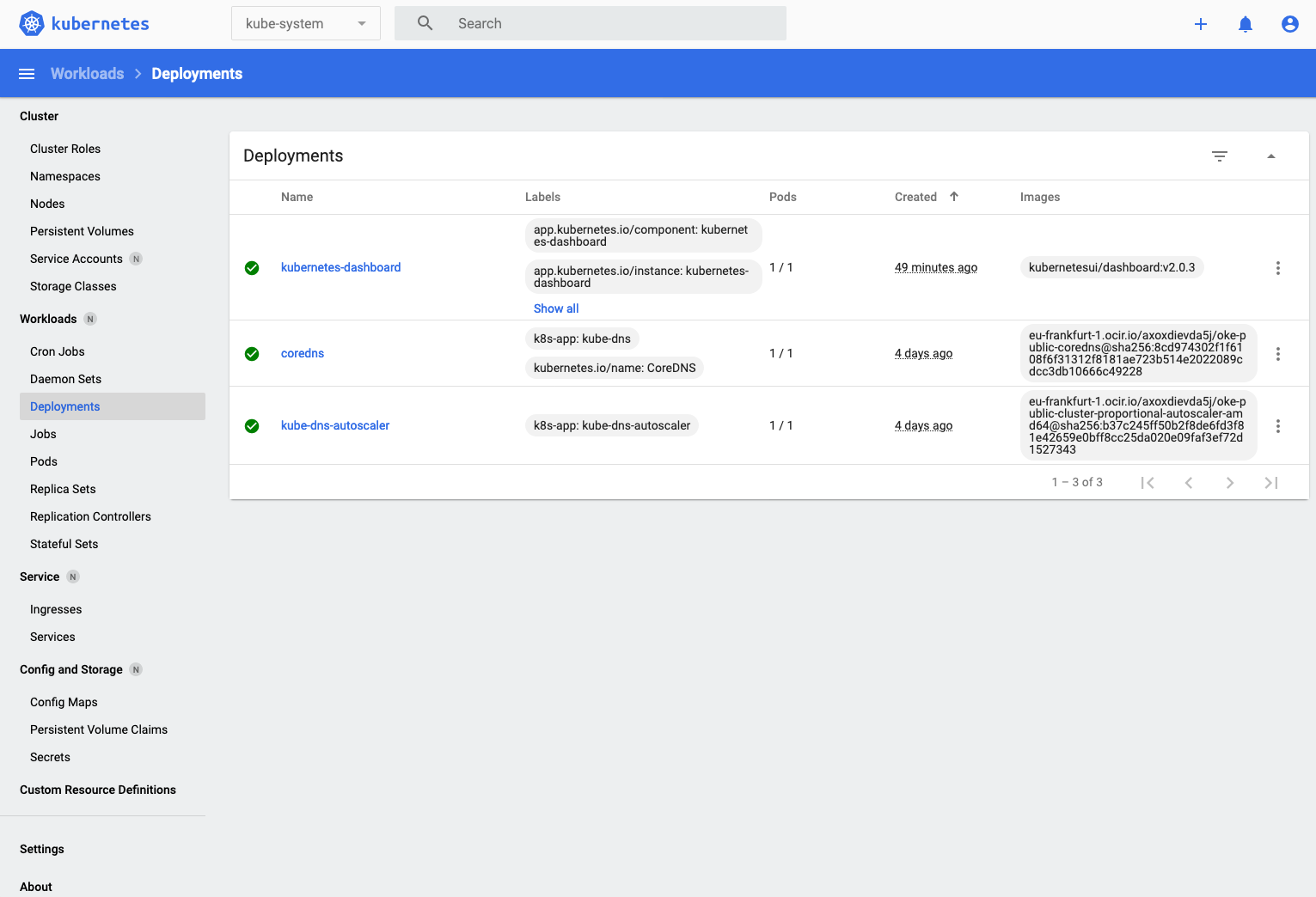
Task: Click the Kubernetes logo icon
Action: 32,23
